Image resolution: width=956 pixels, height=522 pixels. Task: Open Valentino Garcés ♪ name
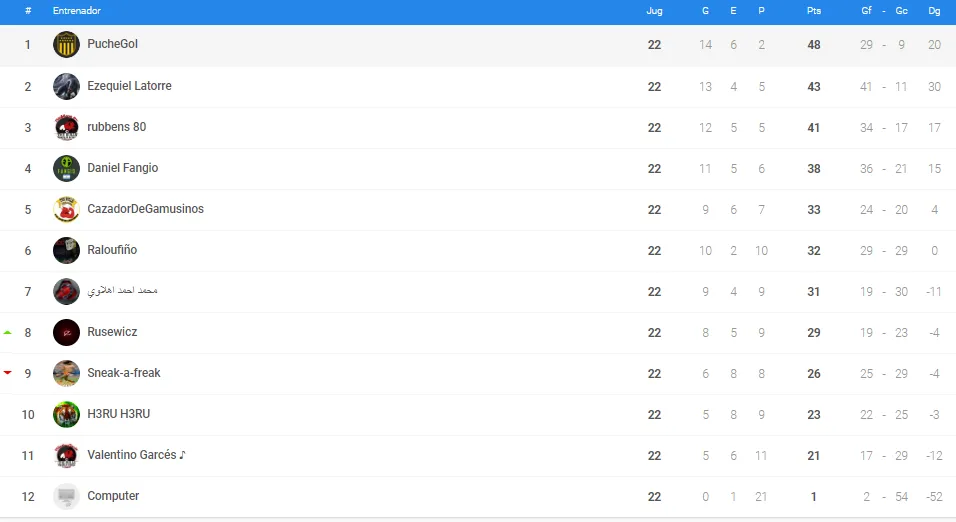[x=136, y=455]
